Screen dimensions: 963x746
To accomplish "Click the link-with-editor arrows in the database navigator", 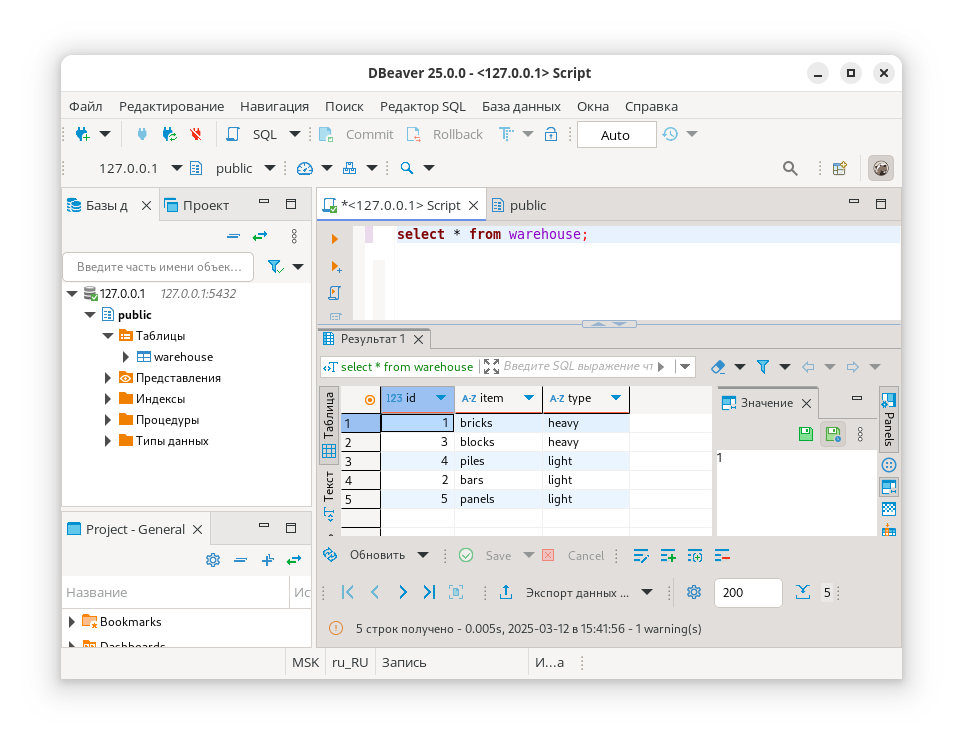I will click(260, 236).
